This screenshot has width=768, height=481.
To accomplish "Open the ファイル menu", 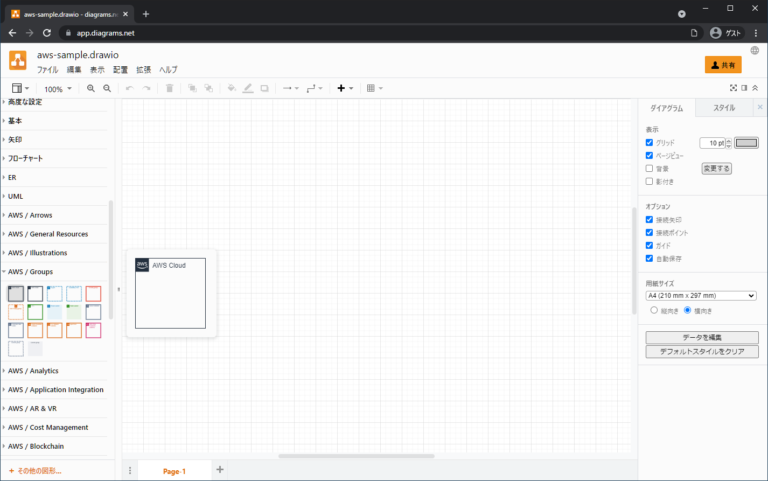I will coord(47,70).
